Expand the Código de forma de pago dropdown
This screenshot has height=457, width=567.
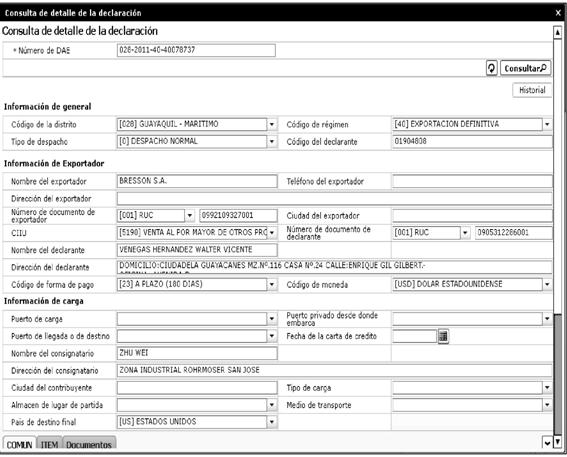(x=272, y=285)
